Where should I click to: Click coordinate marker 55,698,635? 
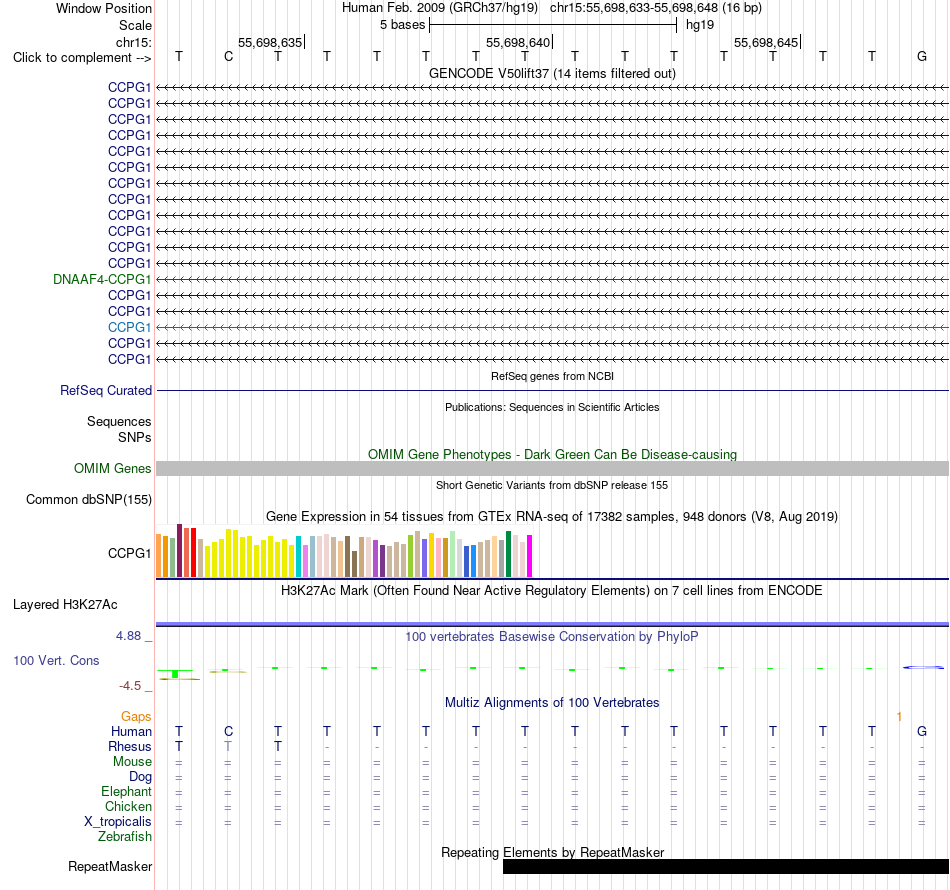(x=270, y=42)
